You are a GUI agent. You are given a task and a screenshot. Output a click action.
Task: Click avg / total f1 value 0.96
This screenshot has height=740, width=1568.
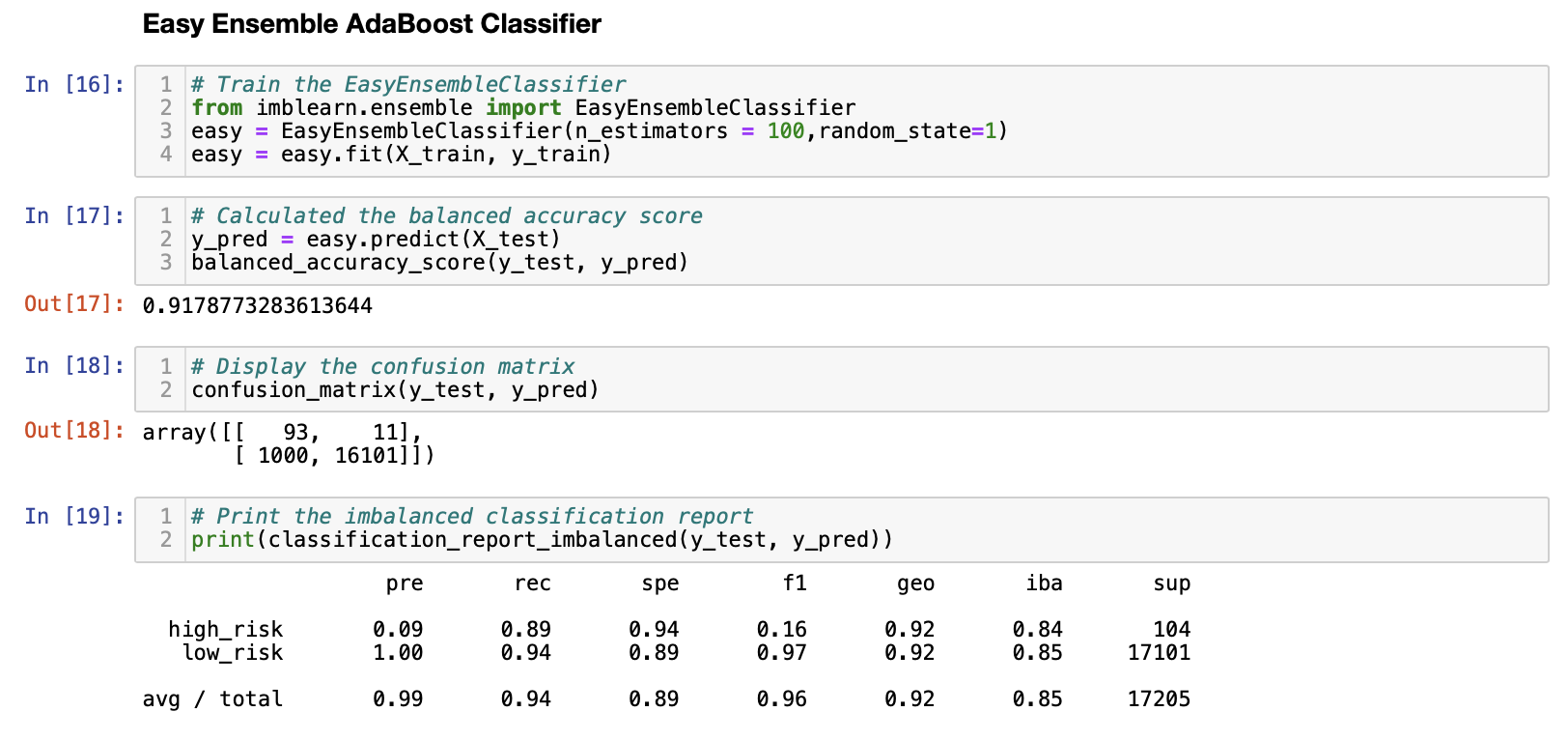pos(782,698)
